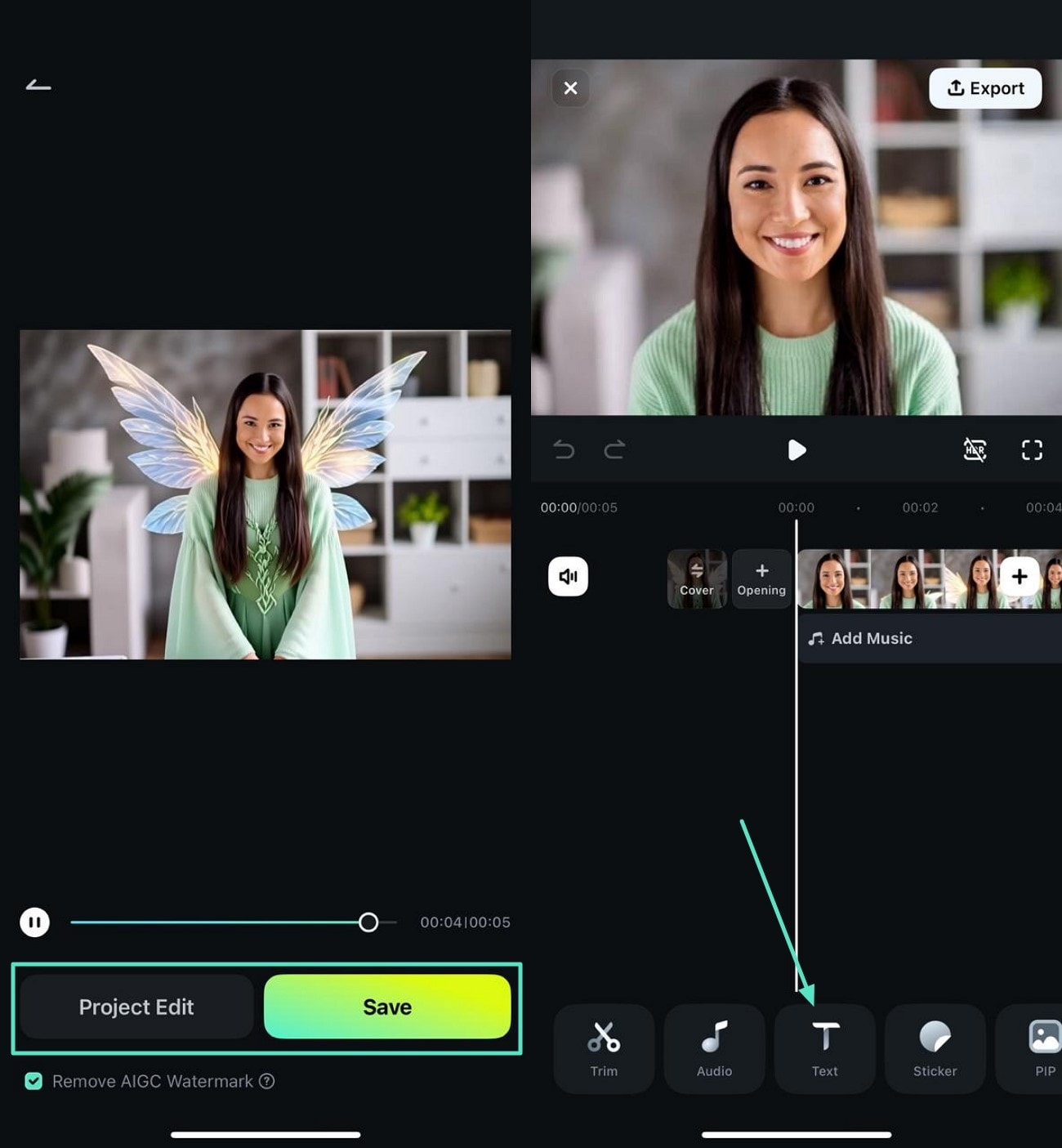Go back using the arrow icon
This screenshot has width=1062, height=1148.
click(x=38, y=85)
